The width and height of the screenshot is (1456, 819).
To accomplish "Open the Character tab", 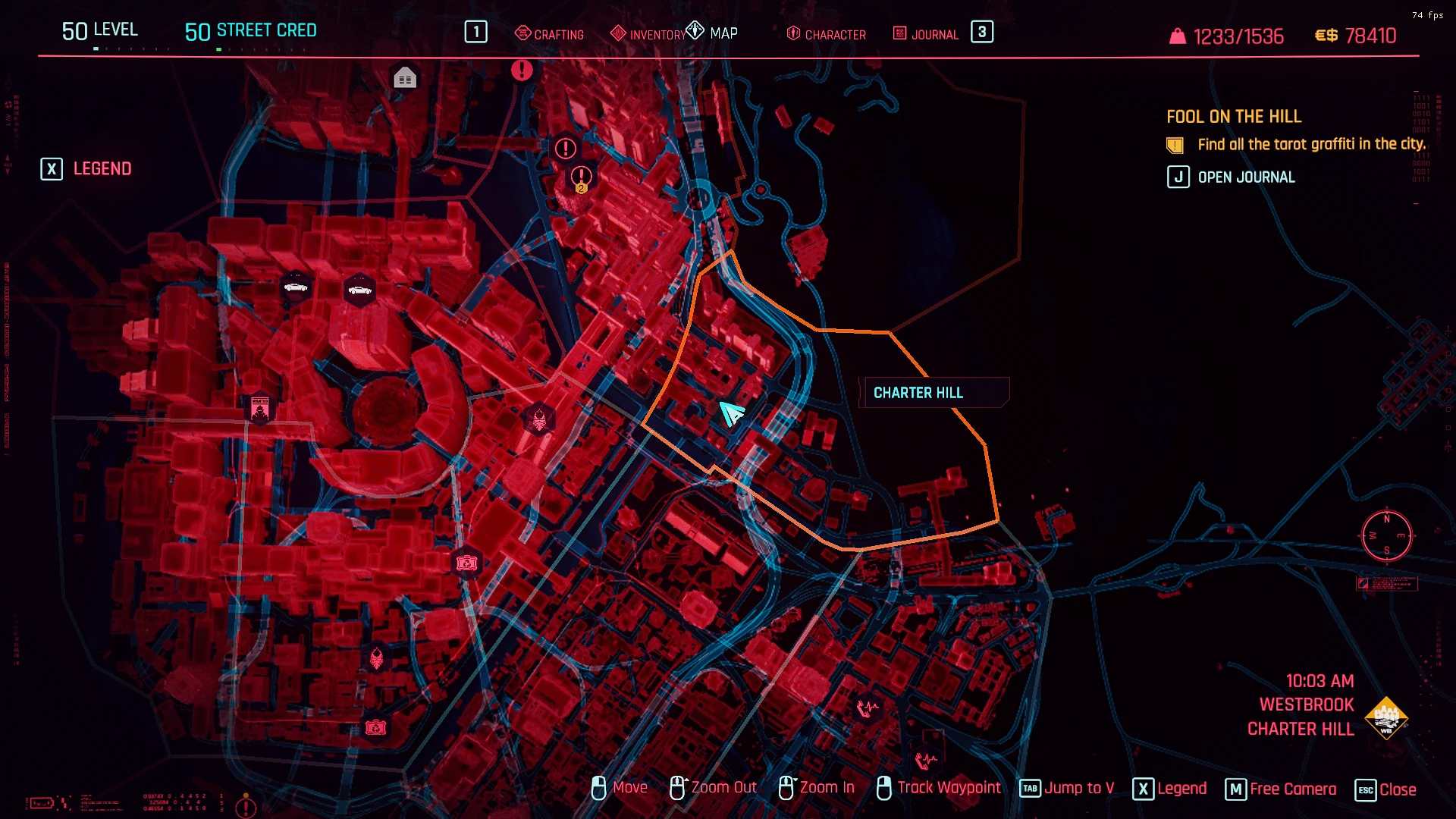I will pos(826,34).
